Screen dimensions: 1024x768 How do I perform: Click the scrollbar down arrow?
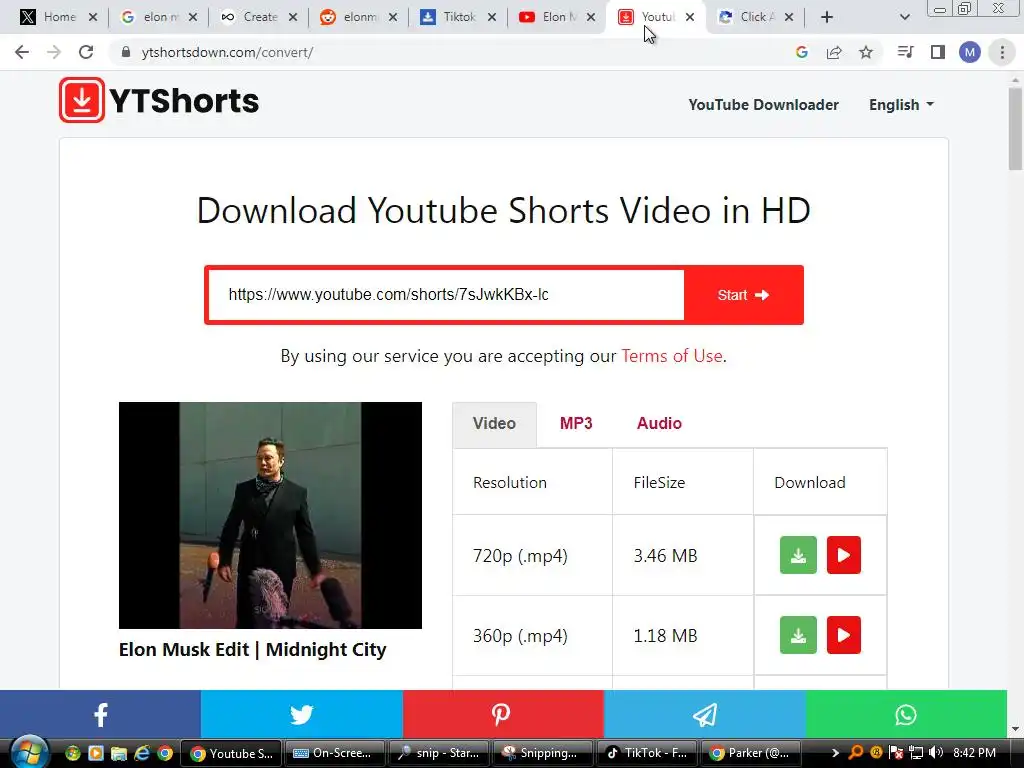1015,729
